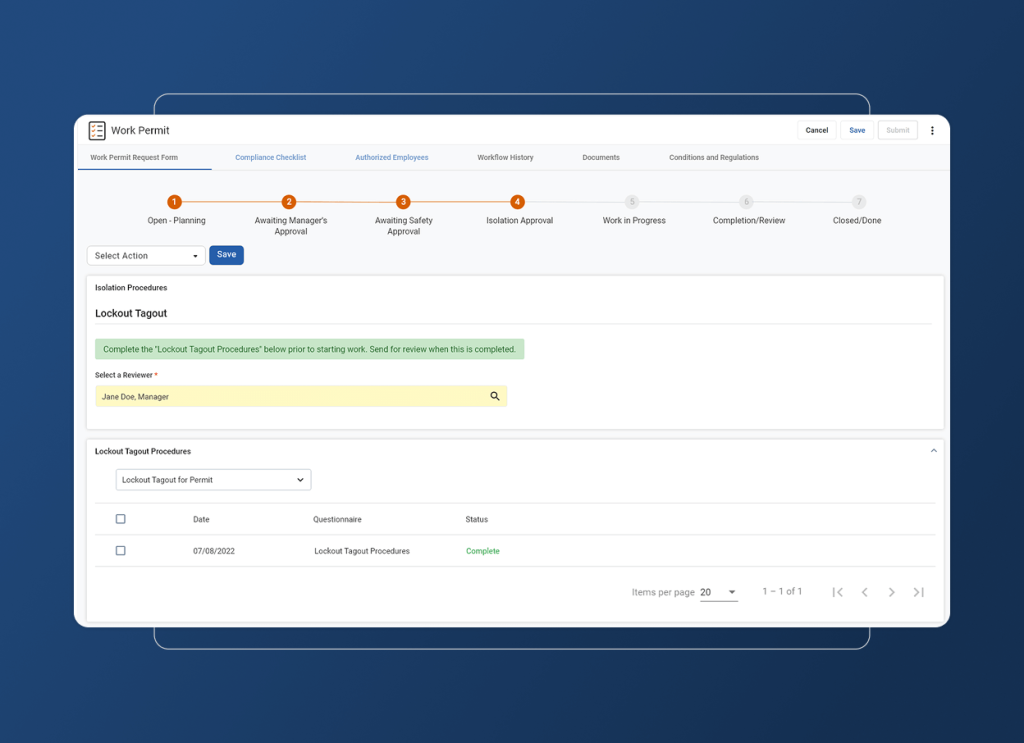Image resolution: width=1024 pixels, height=743 pixels.
Task: Open the Lockout Tagout for Permit dropdown
Action: click(x=213, y=479)
